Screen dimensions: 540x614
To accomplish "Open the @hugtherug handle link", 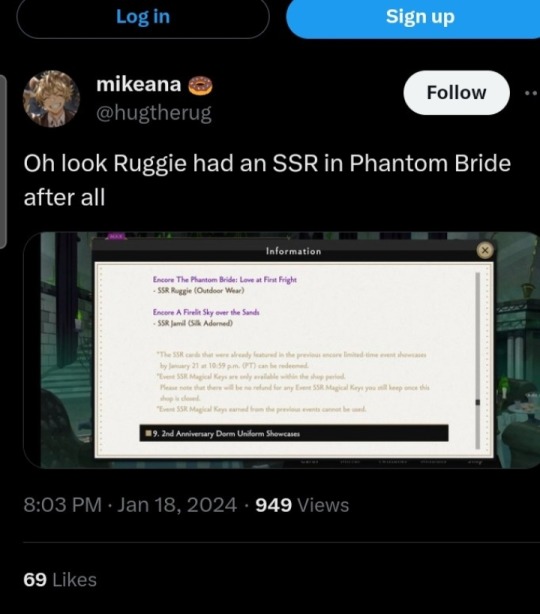I will (x=154, y=113).
